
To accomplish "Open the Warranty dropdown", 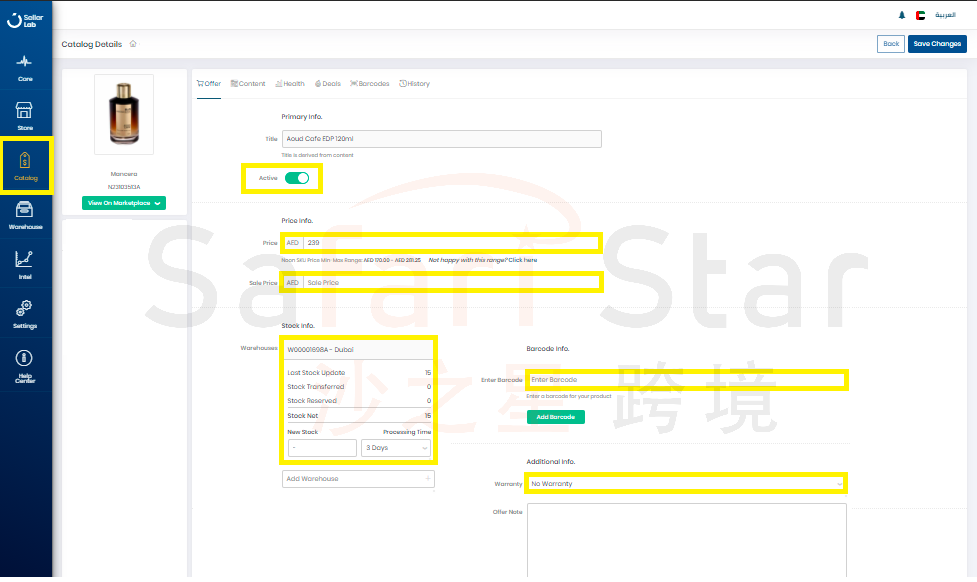I will click(686, 484).
